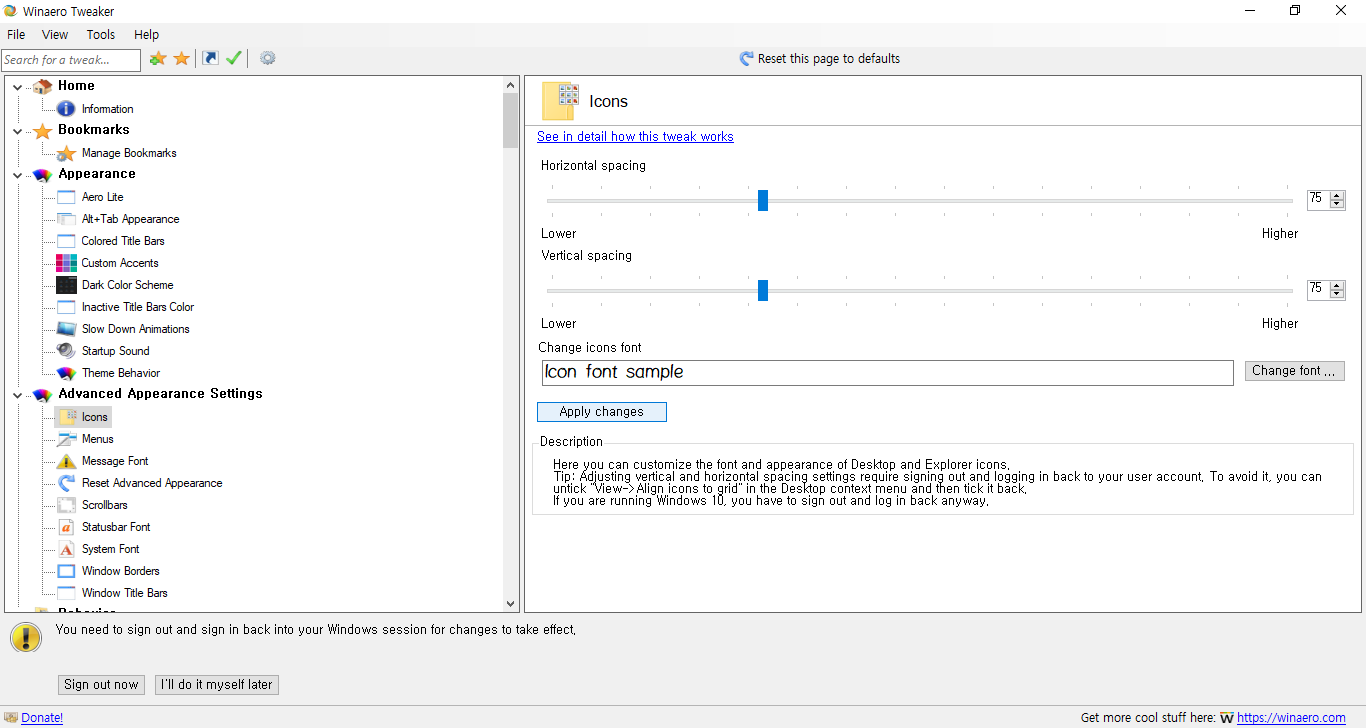Select the Bookmarks tree item
This screenshot has height=728, width=1366.
coord(94,130)
